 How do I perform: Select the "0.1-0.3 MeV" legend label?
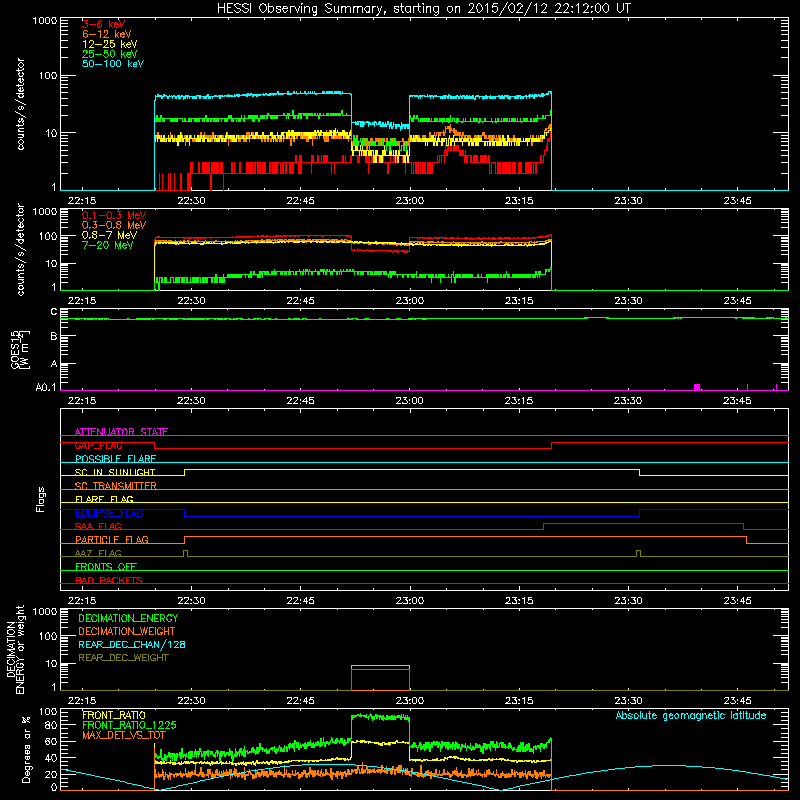[x=114, y=215]
